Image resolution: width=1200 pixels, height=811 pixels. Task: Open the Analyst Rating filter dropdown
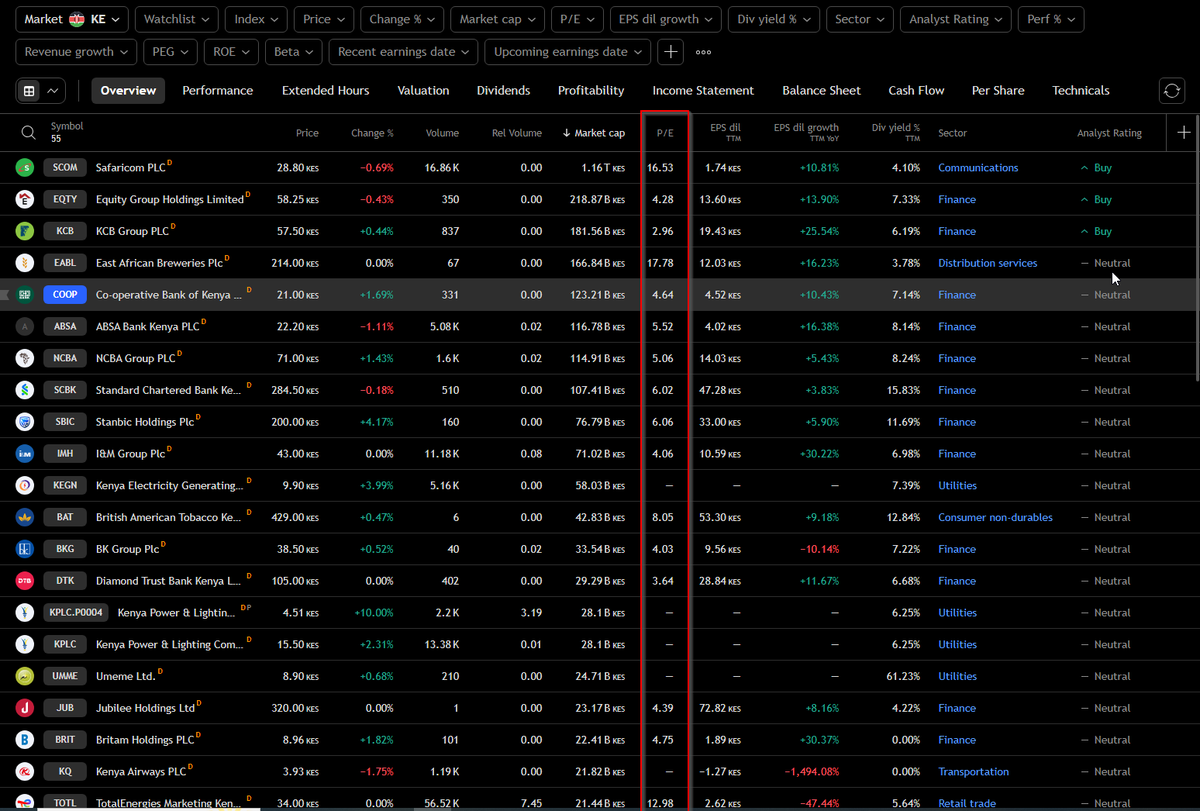[956, 20]
